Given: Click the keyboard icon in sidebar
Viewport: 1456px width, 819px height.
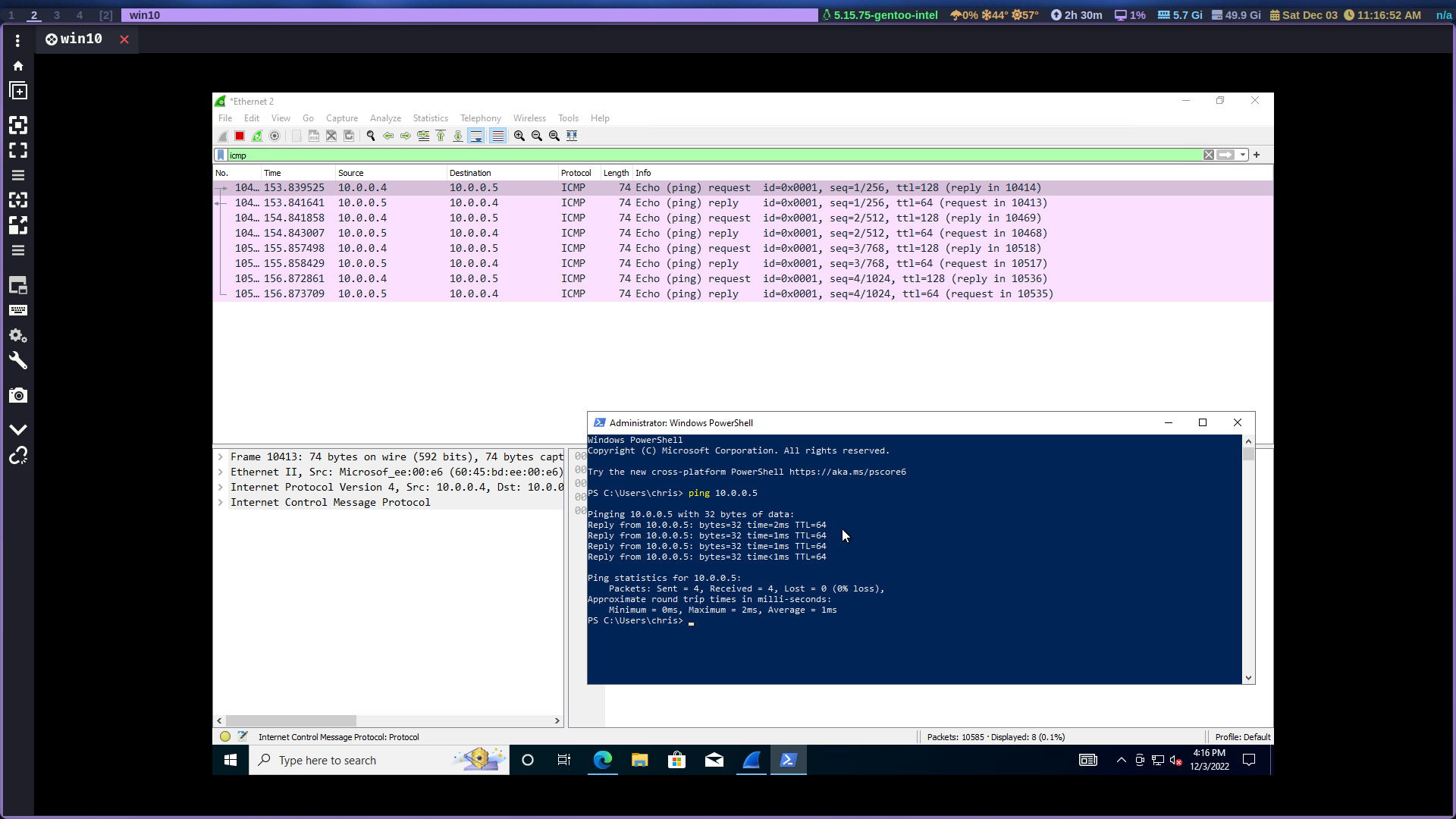Looking at the screenshot, I should pos(18,310).
